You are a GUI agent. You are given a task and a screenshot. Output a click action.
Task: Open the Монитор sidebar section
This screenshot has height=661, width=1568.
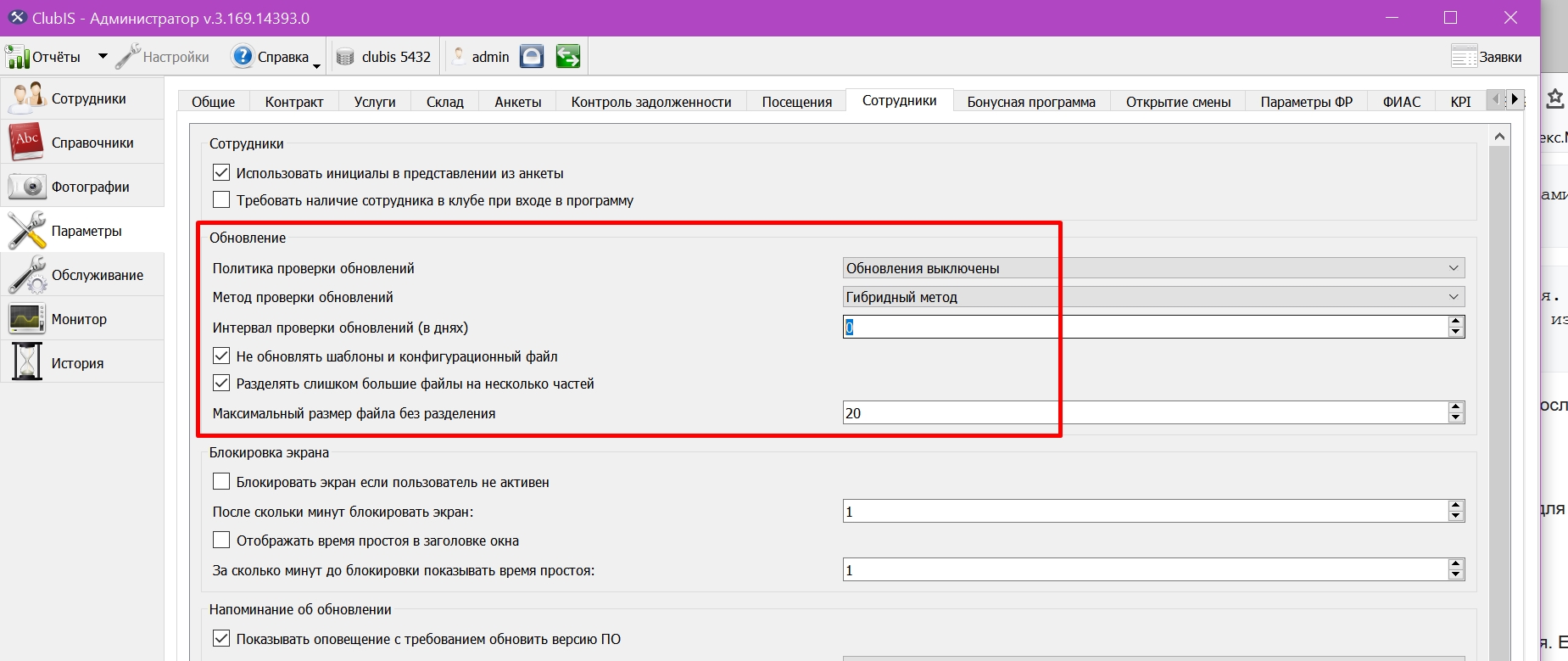(x=82, y=319)
